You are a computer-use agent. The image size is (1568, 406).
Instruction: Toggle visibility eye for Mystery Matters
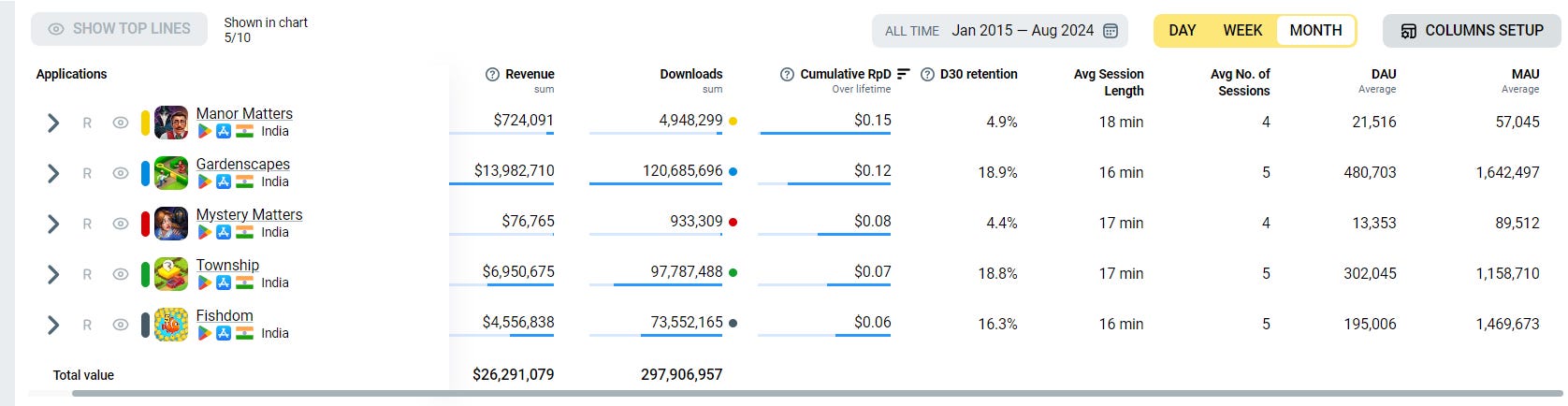pos(121,224)
